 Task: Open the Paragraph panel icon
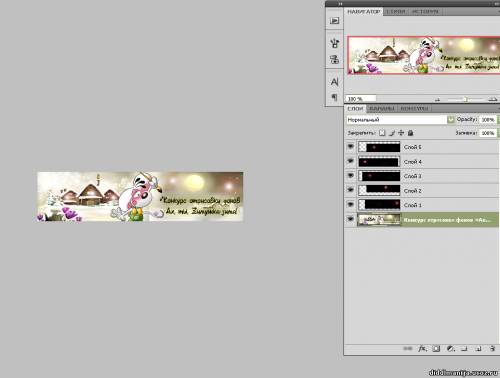point(334,97)
